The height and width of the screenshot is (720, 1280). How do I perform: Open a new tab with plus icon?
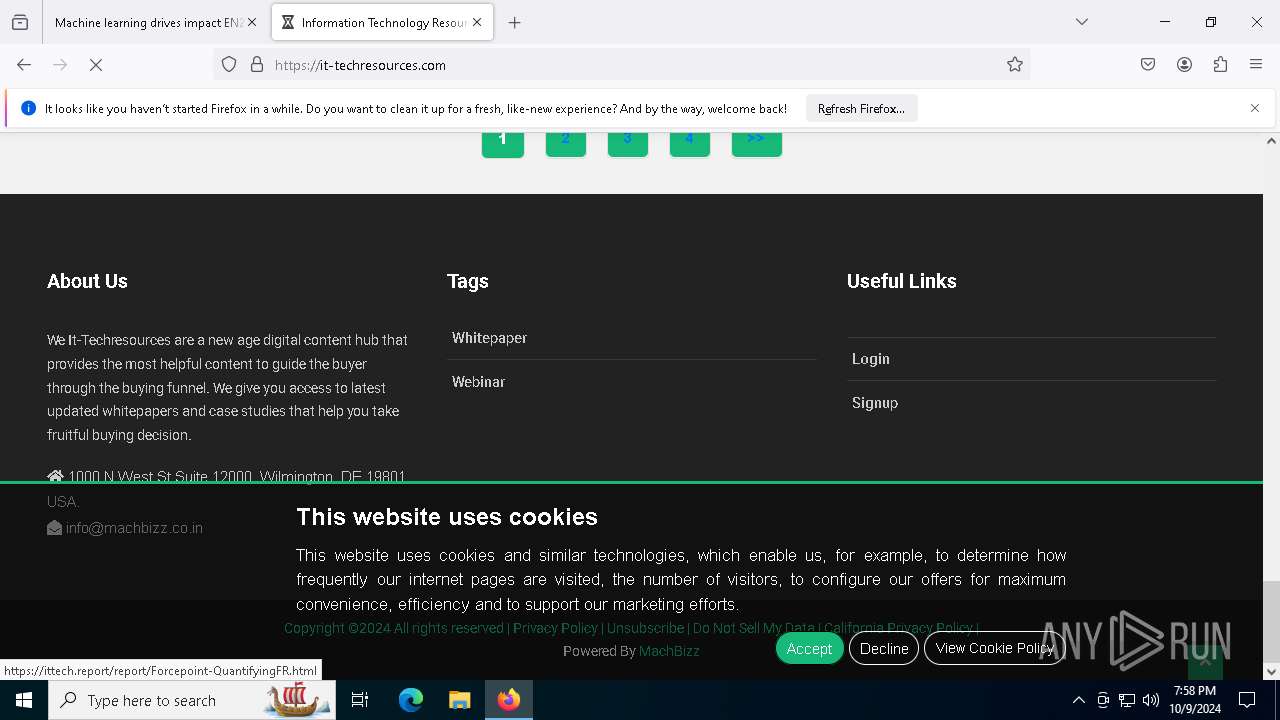(x=515, y=22)
